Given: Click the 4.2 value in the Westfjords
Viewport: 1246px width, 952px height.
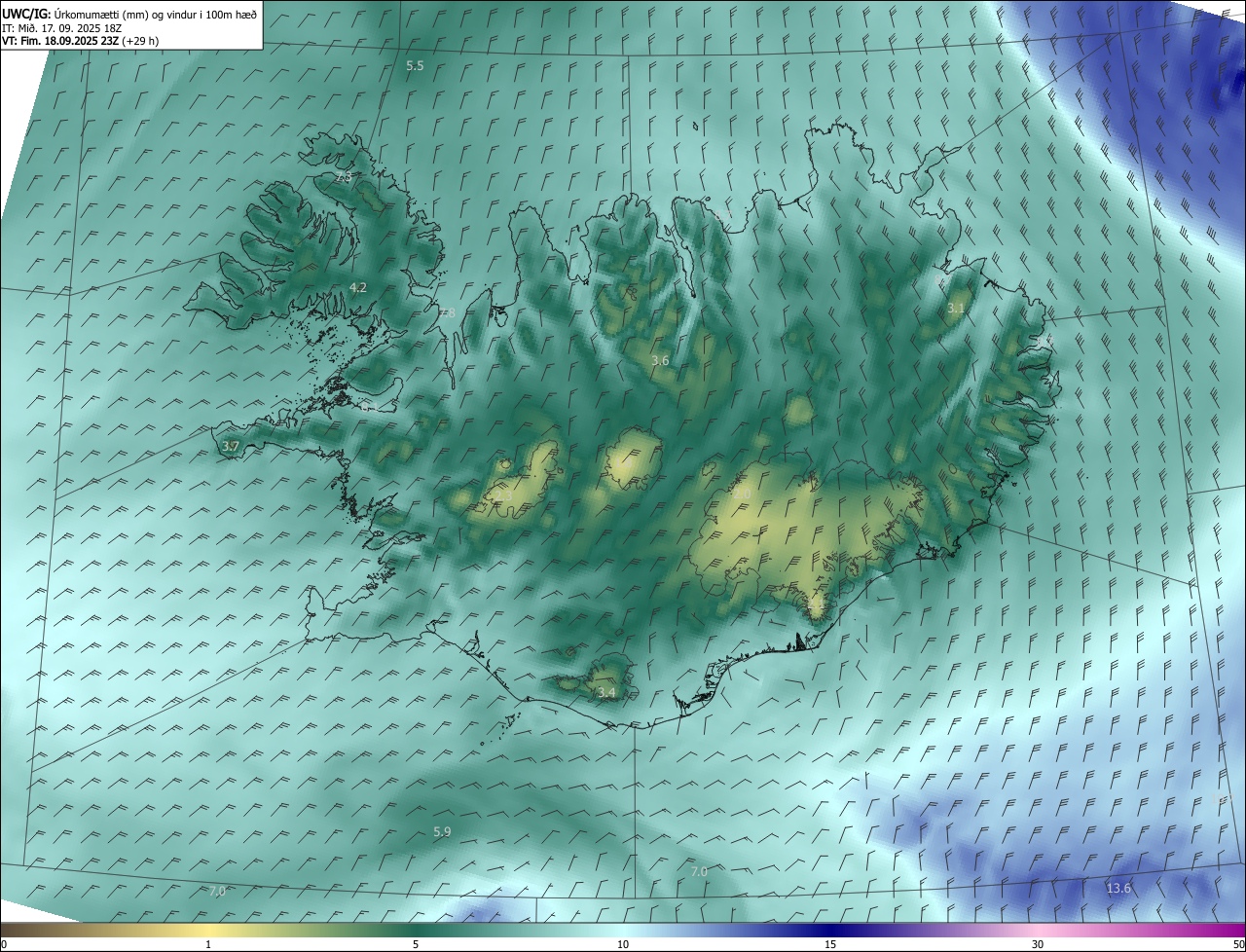Looking at the screenshot, I should [x=358, y=287].
